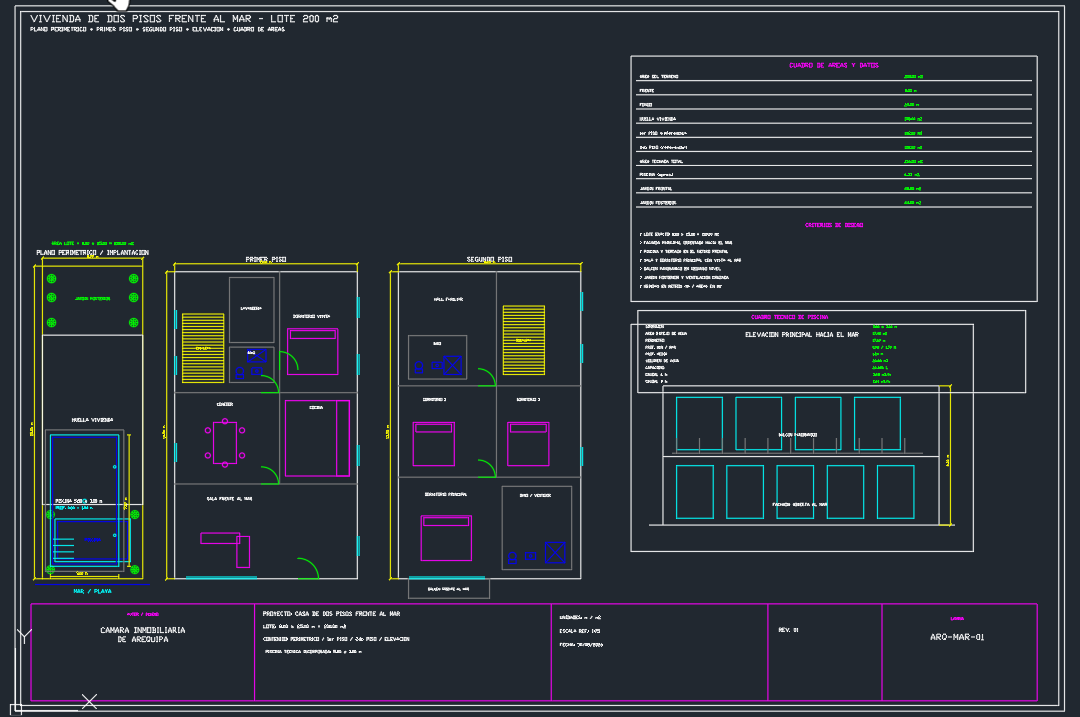Click the magenta kitchen counter block in Cocina
This screenshot has width=1080, height=717.
(x=318, y=438)
